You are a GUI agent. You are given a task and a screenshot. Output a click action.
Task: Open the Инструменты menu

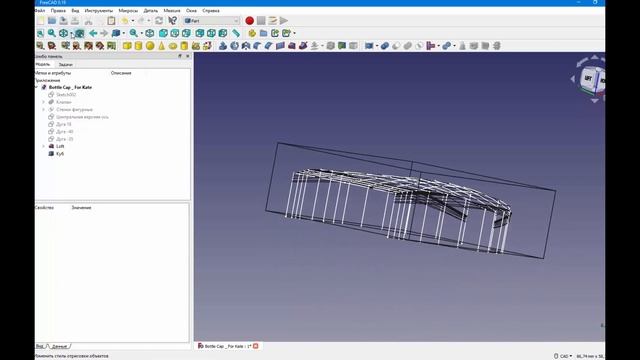click(x=99, y=11)
